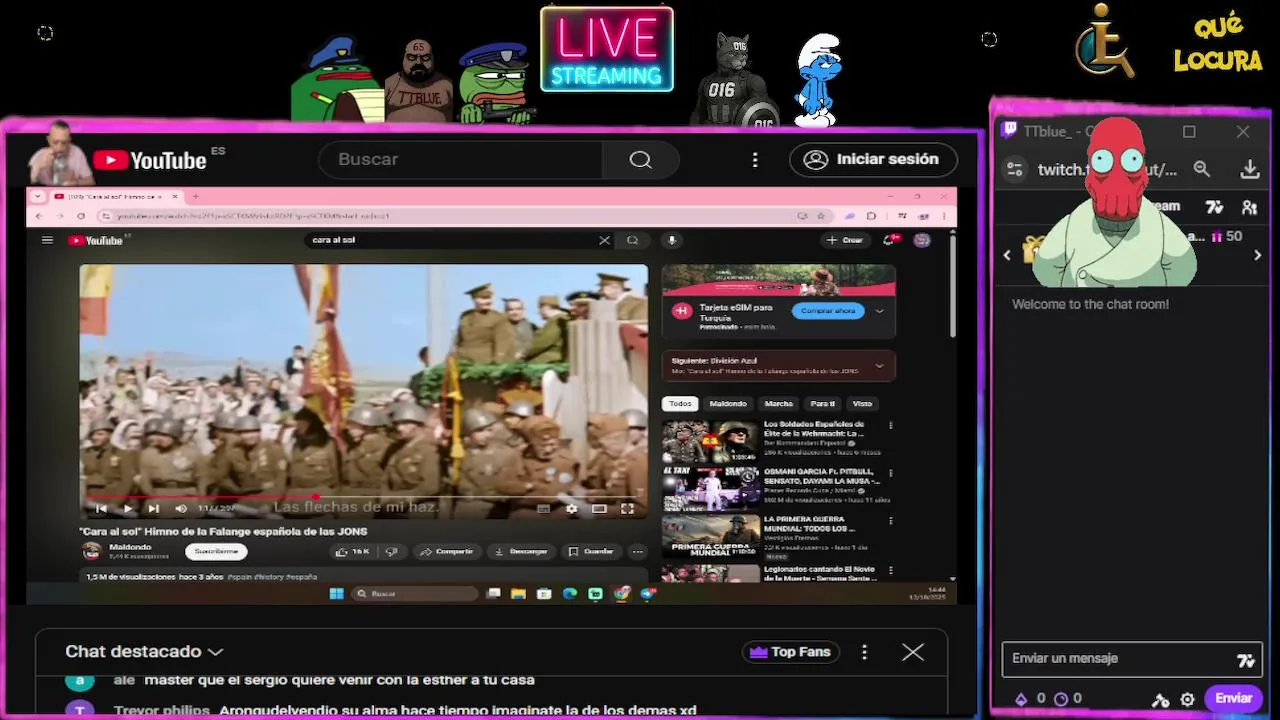Open options for Osmani Garcia video
This screenshot has height=720, width=1280.
click(x=891, y=472)
